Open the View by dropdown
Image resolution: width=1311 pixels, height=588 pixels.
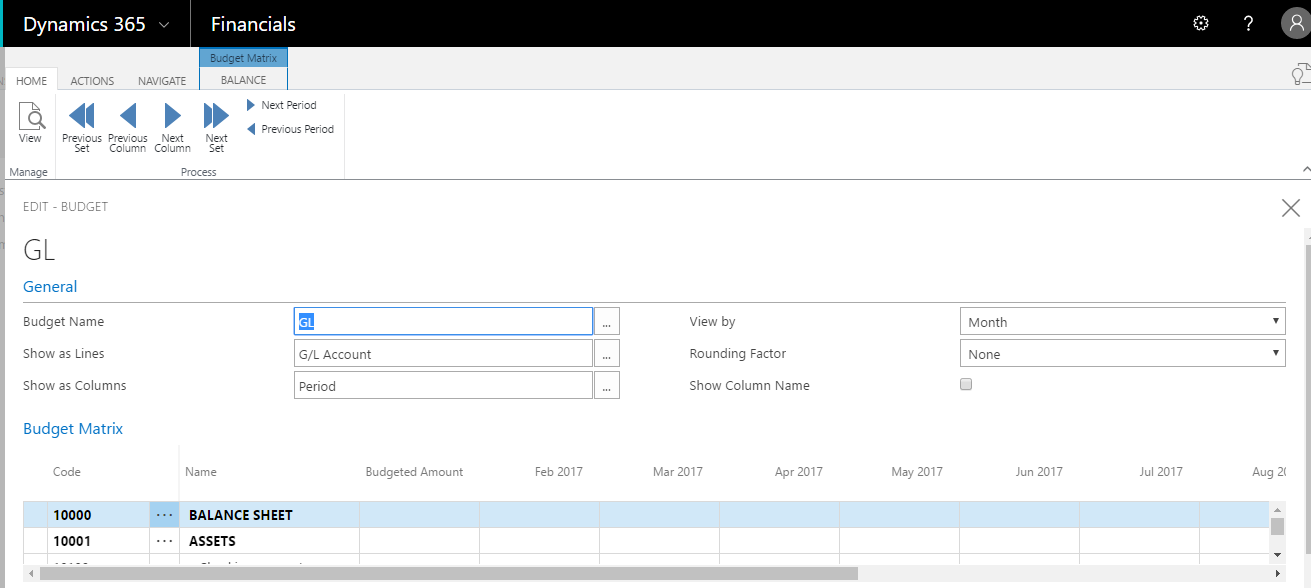1122,322
